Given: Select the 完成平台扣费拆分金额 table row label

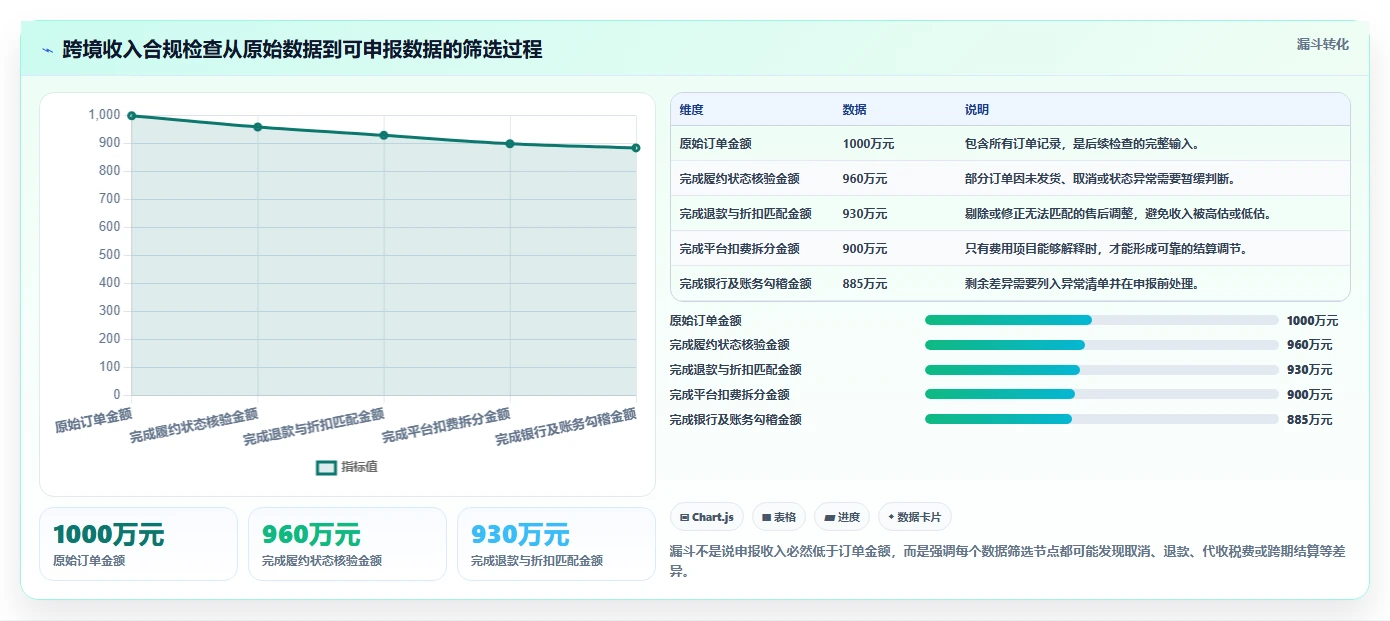Looking at the screenshot, I should 739,249.
